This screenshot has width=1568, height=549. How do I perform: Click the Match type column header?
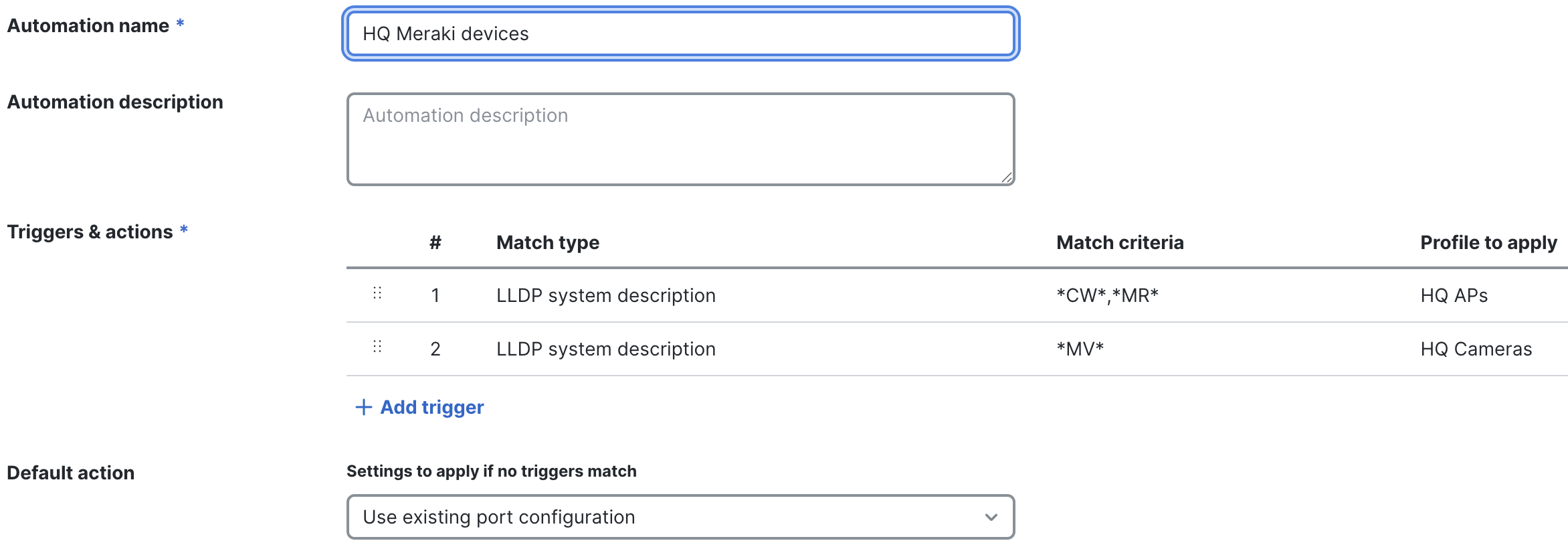[x=548, y=242]
